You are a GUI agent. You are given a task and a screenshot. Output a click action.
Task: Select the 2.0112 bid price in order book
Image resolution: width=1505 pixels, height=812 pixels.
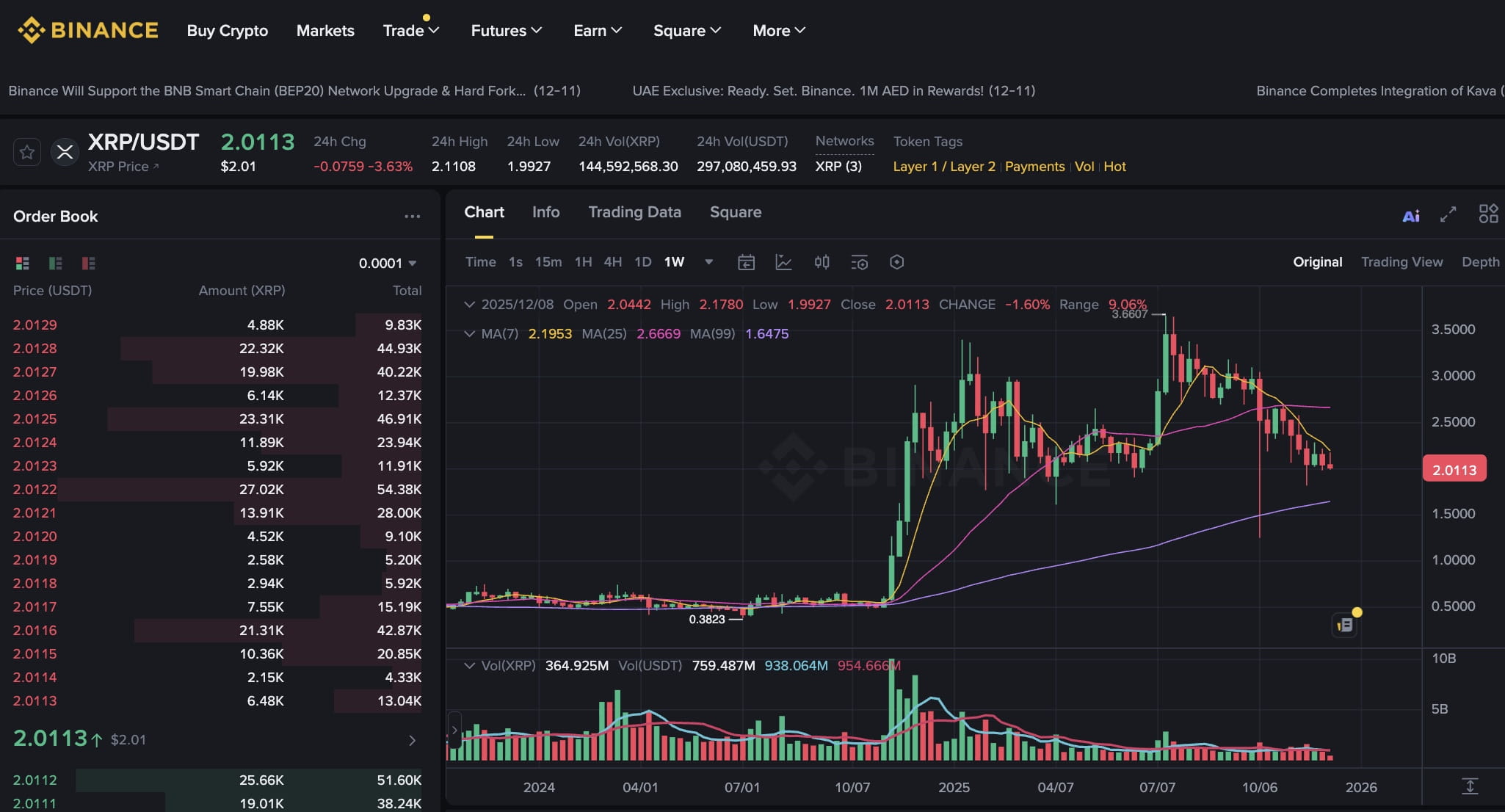[35, 780]
